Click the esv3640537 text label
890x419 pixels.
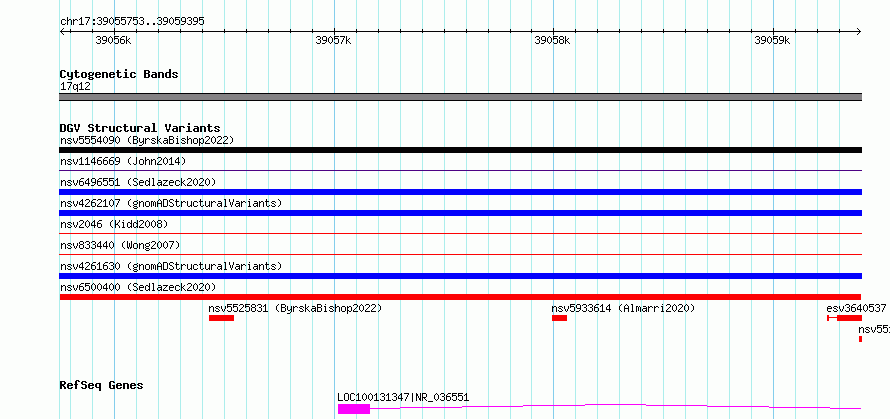click(x=856, y=308)
